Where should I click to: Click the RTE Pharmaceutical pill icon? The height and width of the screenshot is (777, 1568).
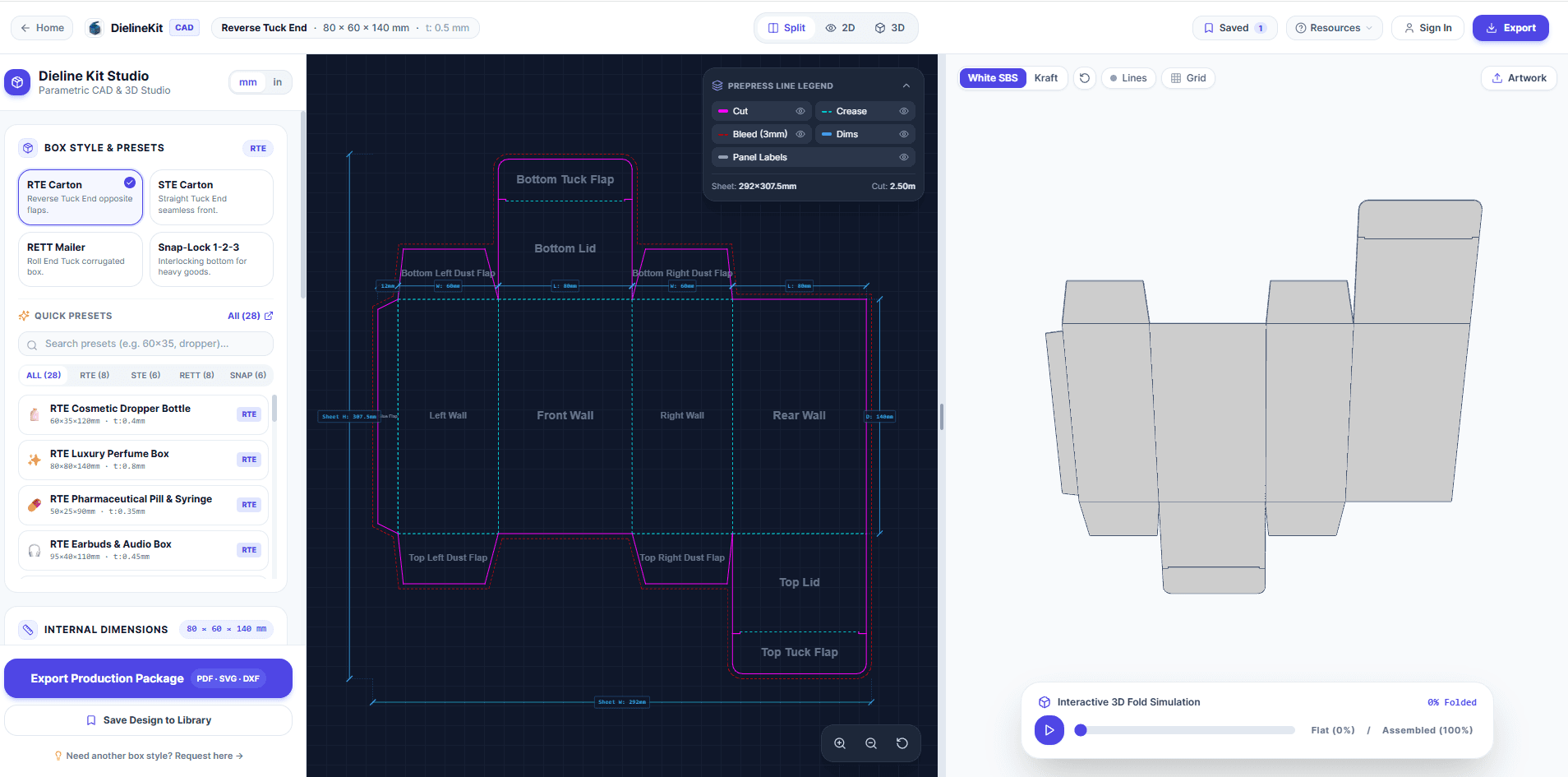(35, 505)
